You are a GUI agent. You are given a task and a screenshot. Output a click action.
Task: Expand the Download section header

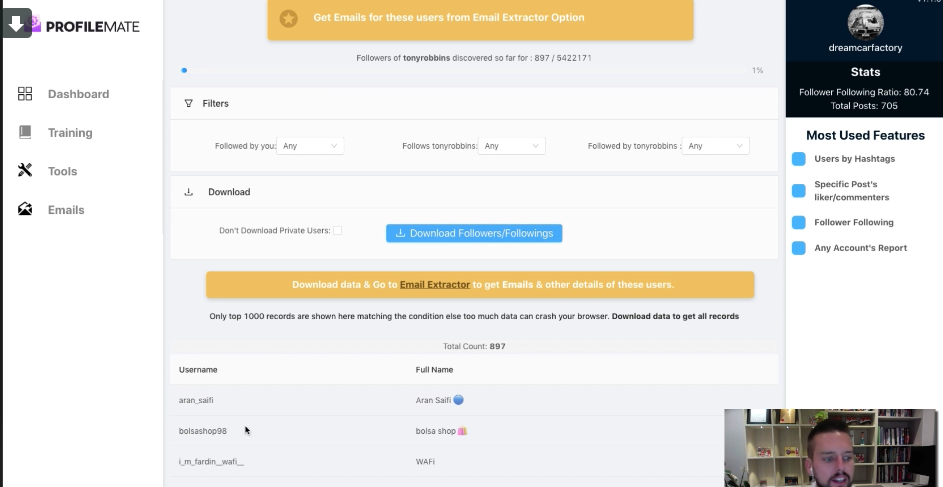point(474,192)
